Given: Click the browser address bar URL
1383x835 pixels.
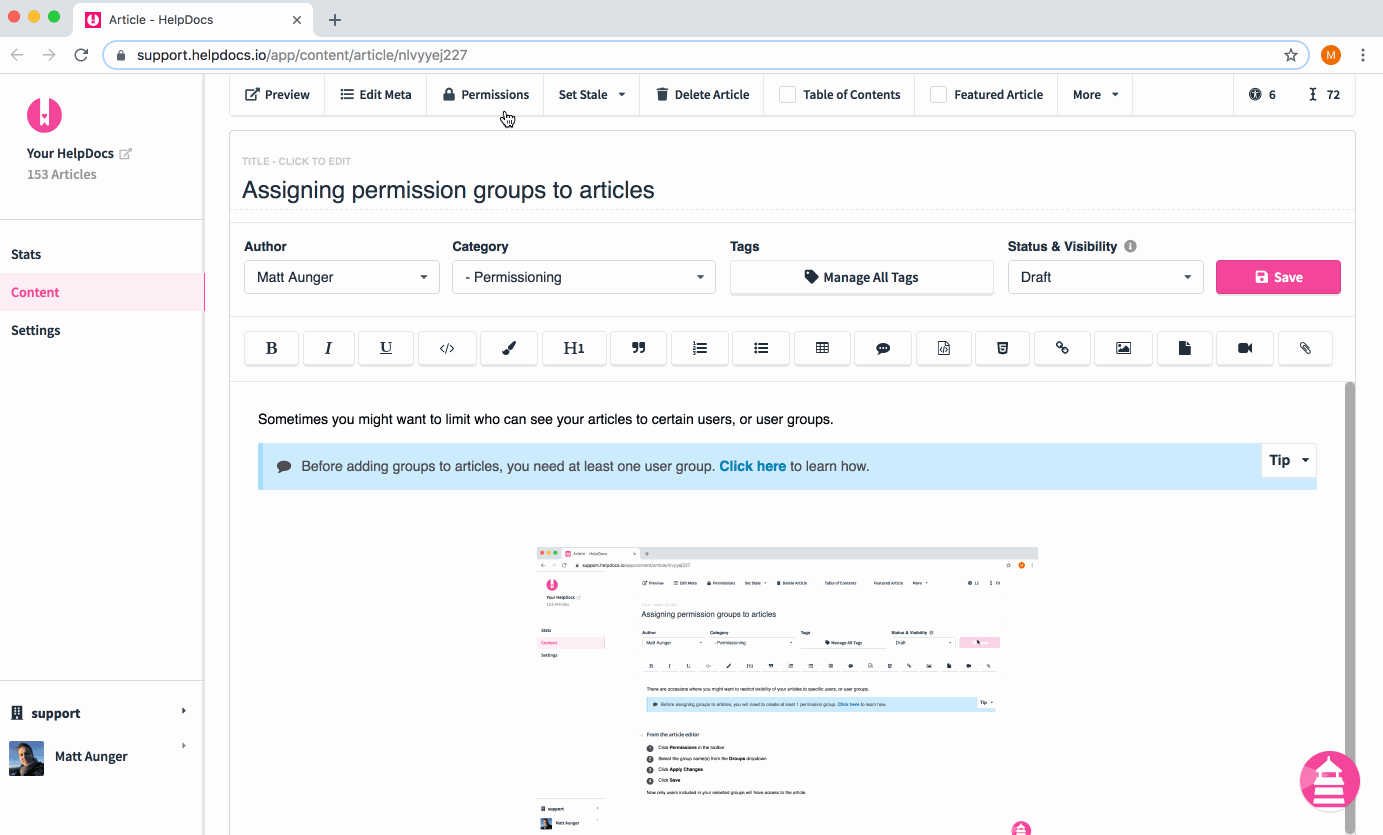Looking at the screenshot, I should click(302, 55).
